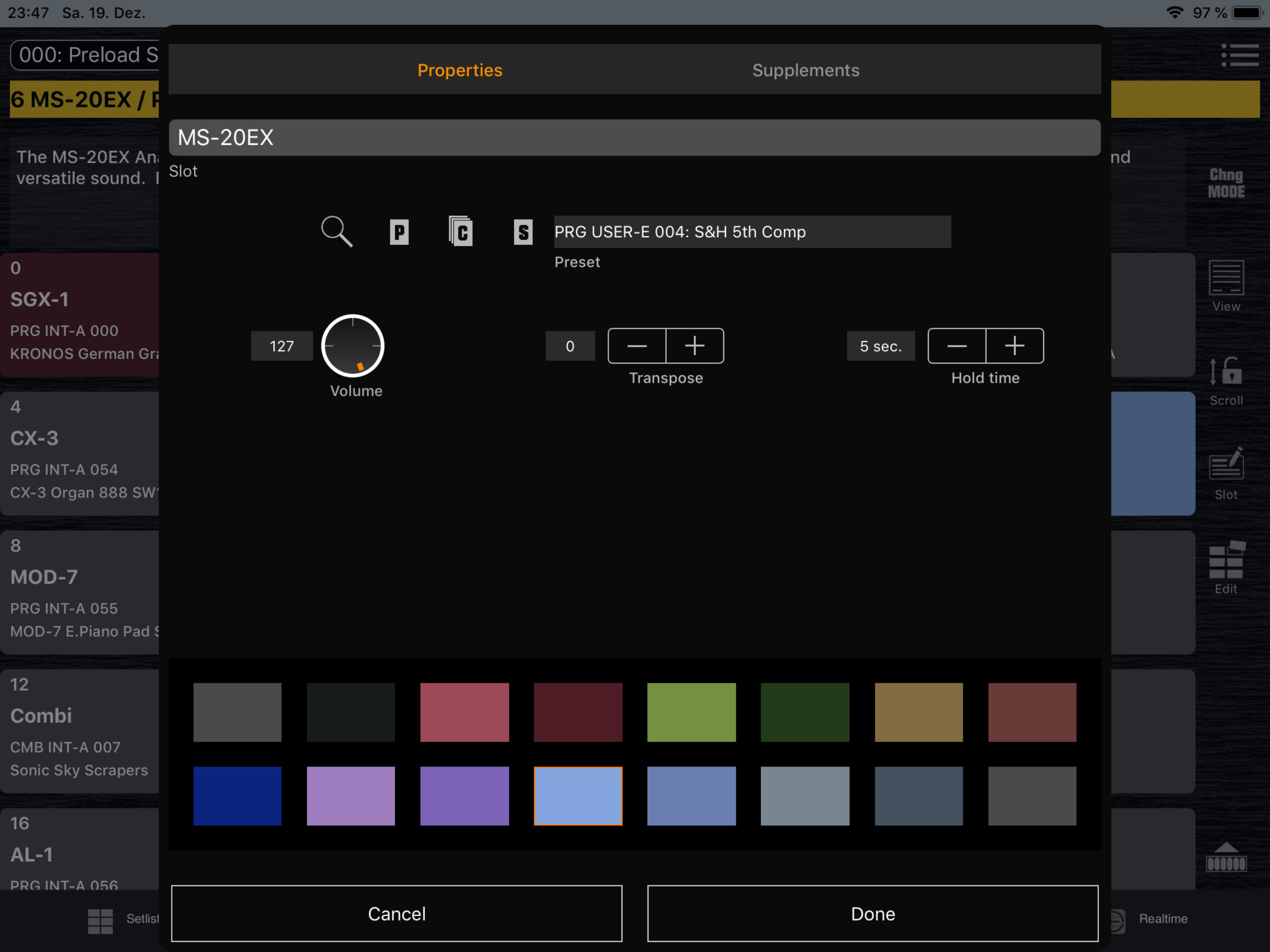Viewport: 1270px width, 952px height.
Task: Check the battery indicator icon
Action: pos(1248,12)
